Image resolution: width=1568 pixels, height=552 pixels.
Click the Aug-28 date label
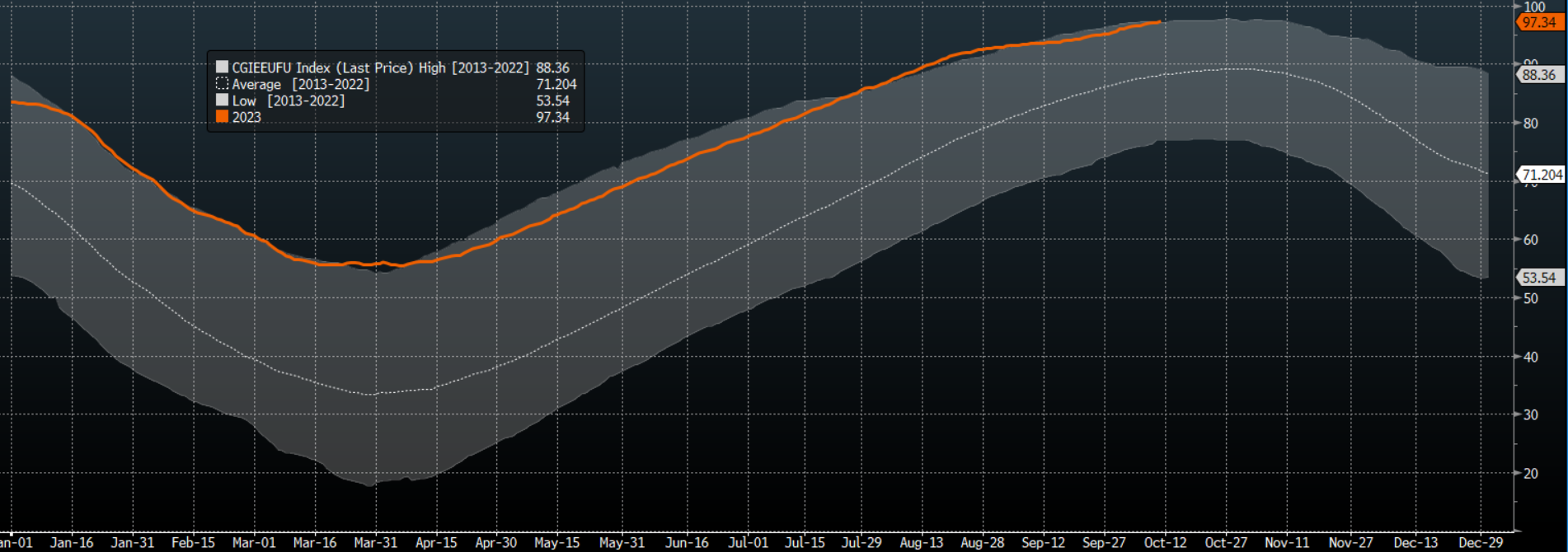(983, 542)
